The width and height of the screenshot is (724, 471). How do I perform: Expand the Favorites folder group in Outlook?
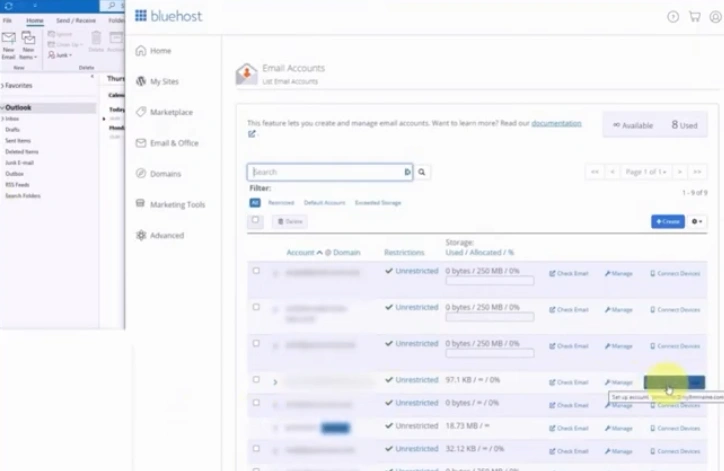click(x=4, y=86)
